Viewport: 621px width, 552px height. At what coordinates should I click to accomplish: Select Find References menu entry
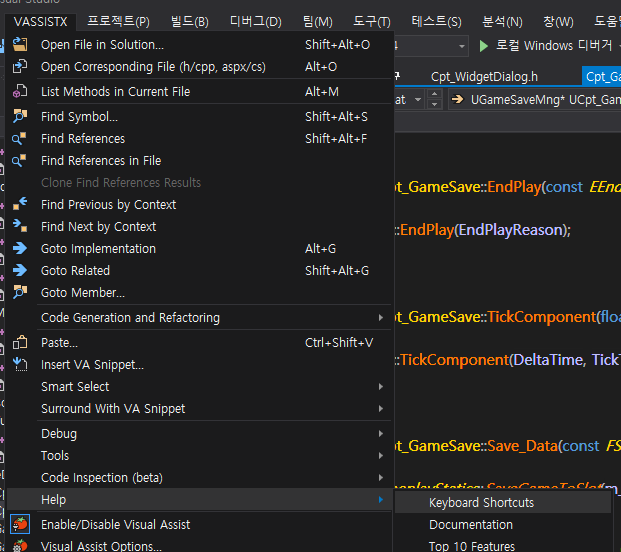[200, 139]
